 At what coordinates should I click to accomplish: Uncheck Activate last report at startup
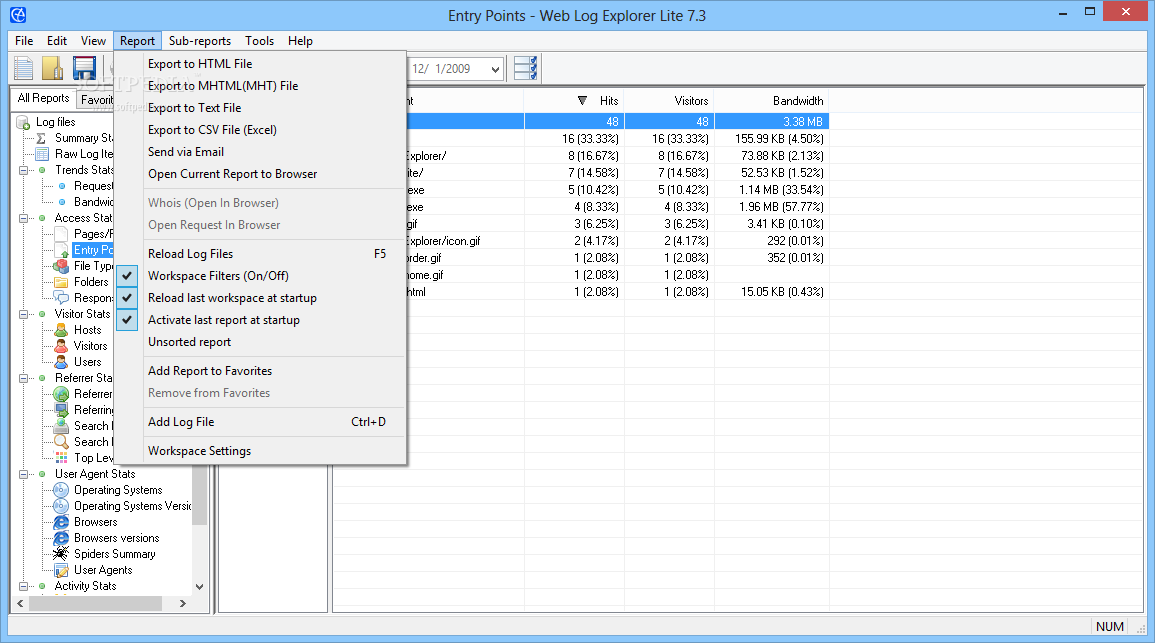(127, 320)
